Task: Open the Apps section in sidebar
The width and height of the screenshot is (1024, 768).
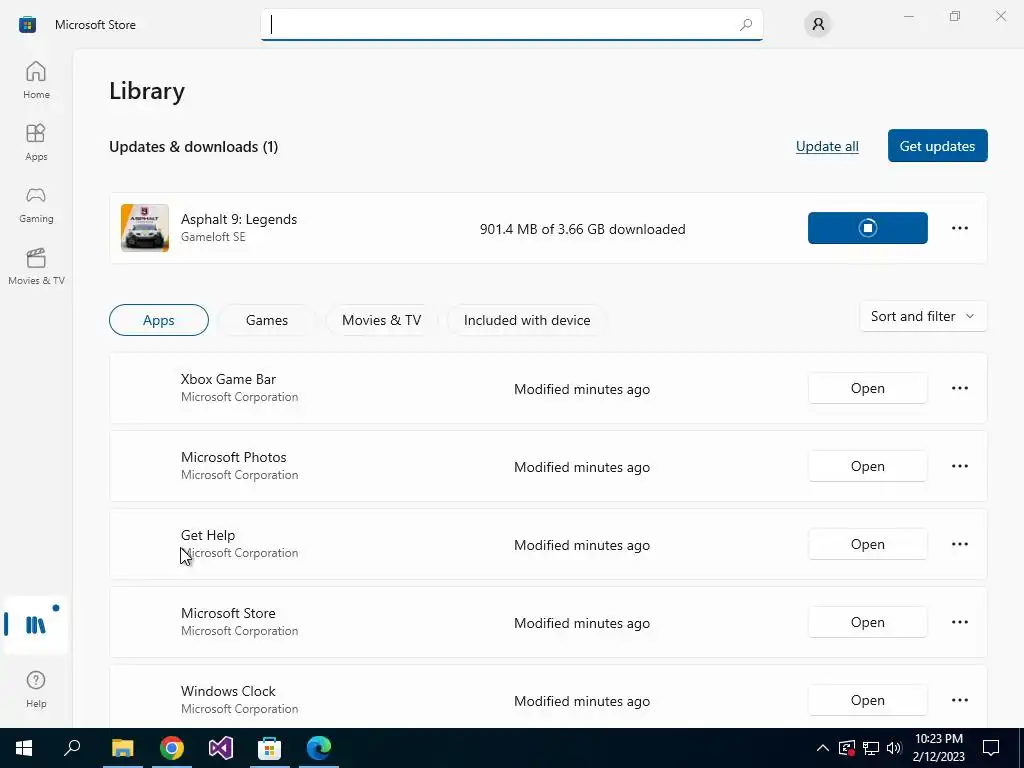Action: point(36,142)
